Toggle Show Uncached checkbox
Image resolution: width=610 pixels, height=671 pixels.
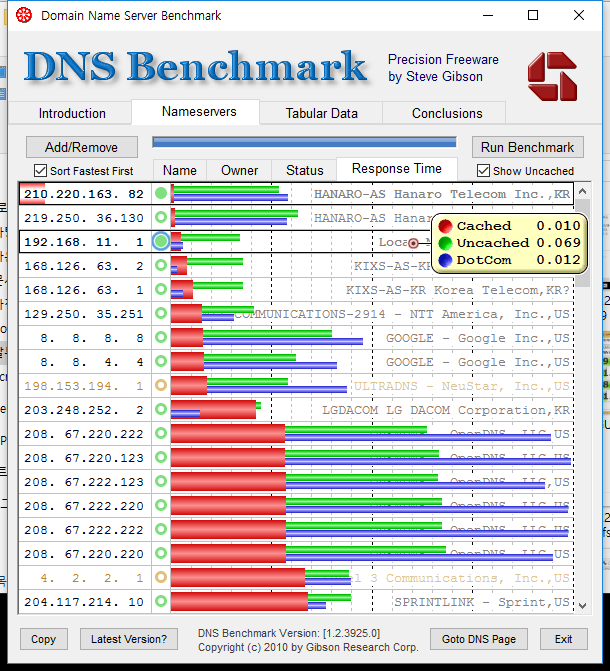tap(483, 171)
